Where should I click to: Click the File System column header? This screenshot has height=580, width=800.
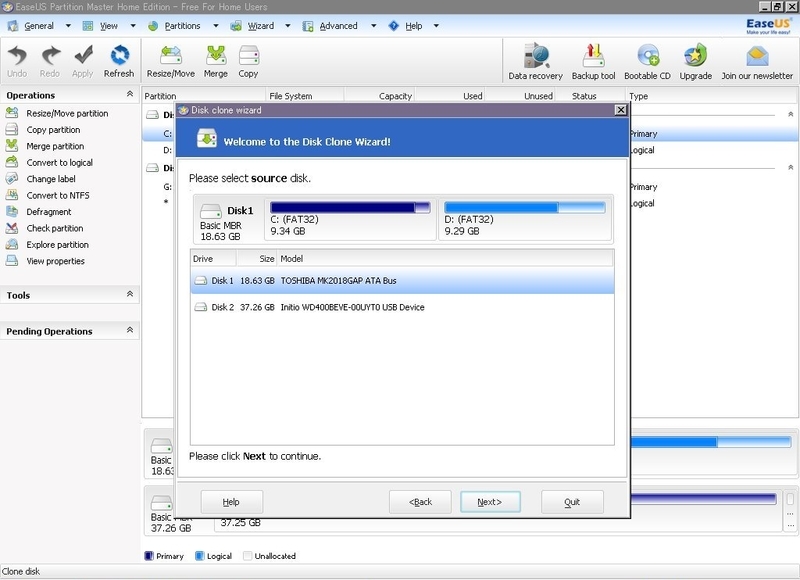[305, 96]
